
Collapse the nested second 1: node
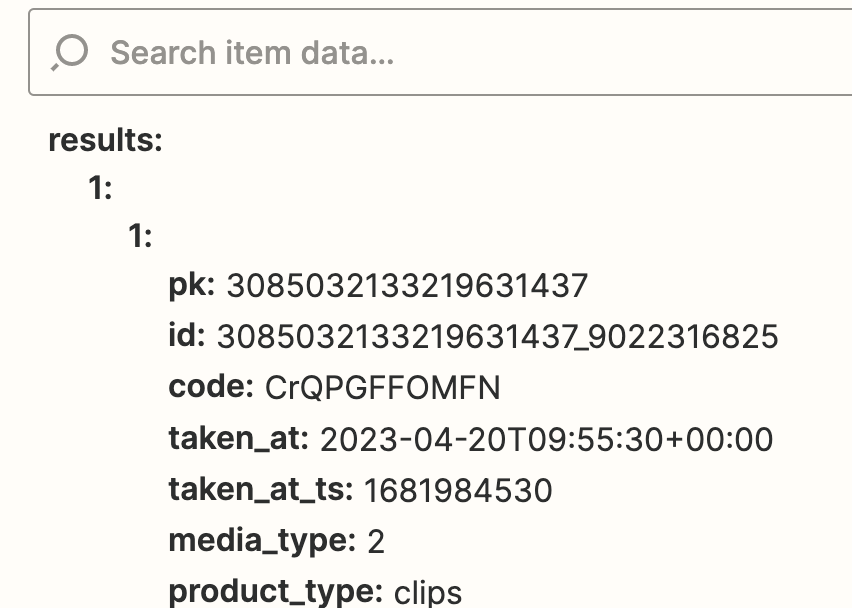[x=140, y=236]
